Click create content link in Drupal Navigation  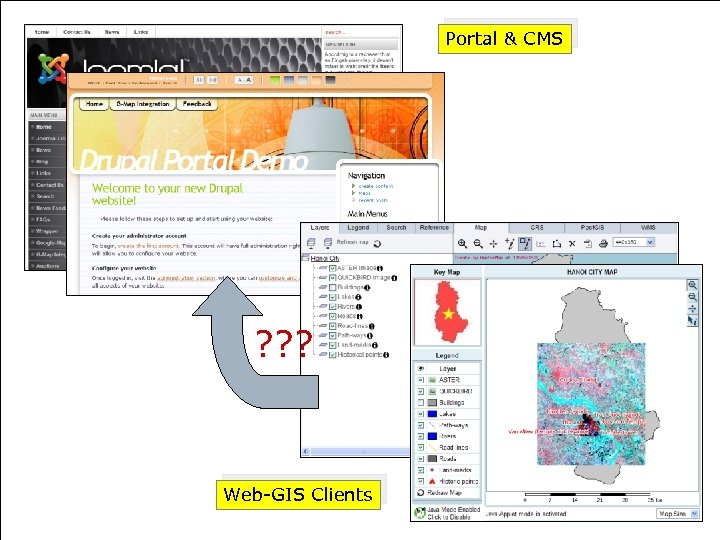(x=376, y=186)
